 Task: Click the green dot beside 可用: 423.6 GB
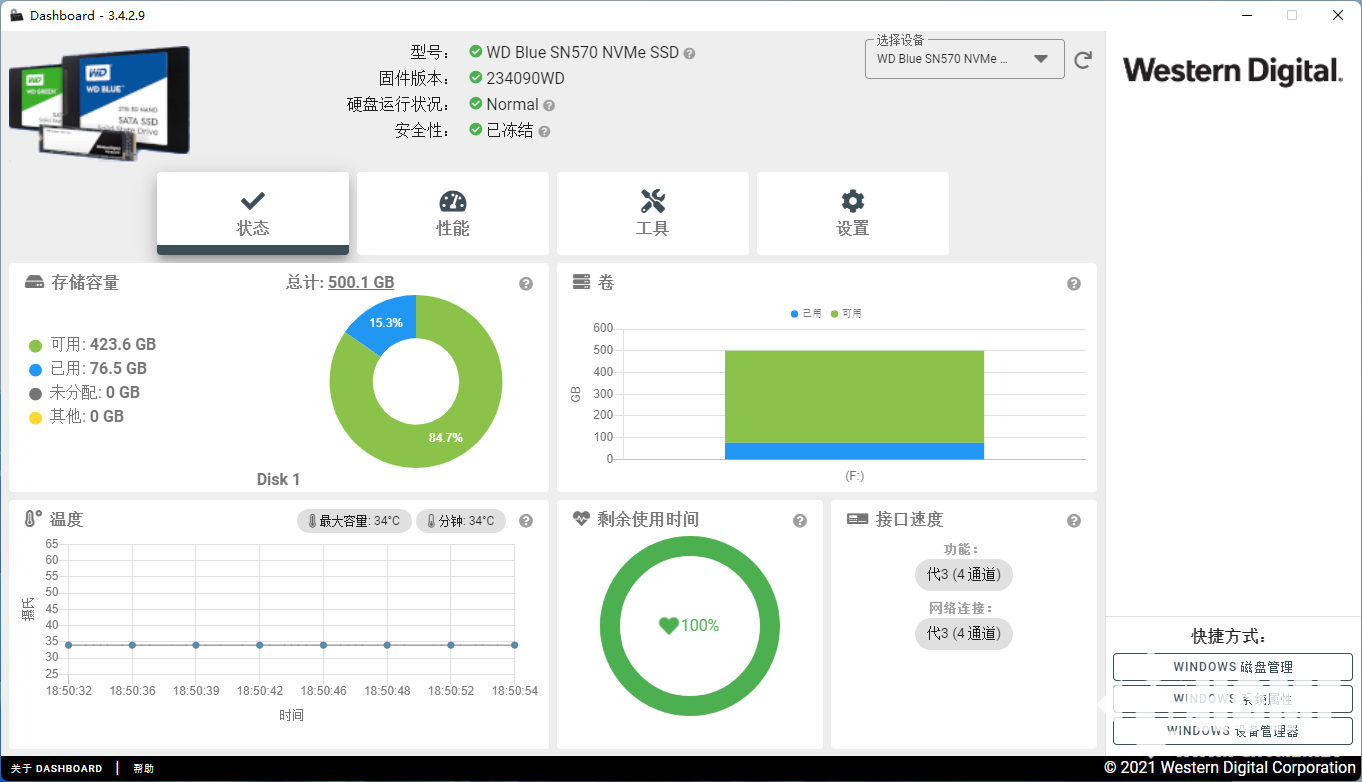pos(35,346)
